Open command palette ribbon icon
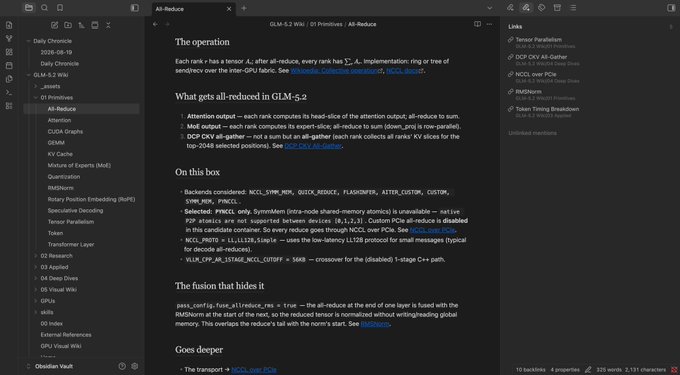Viewport: 680px width, 375px height. point(9,92)
